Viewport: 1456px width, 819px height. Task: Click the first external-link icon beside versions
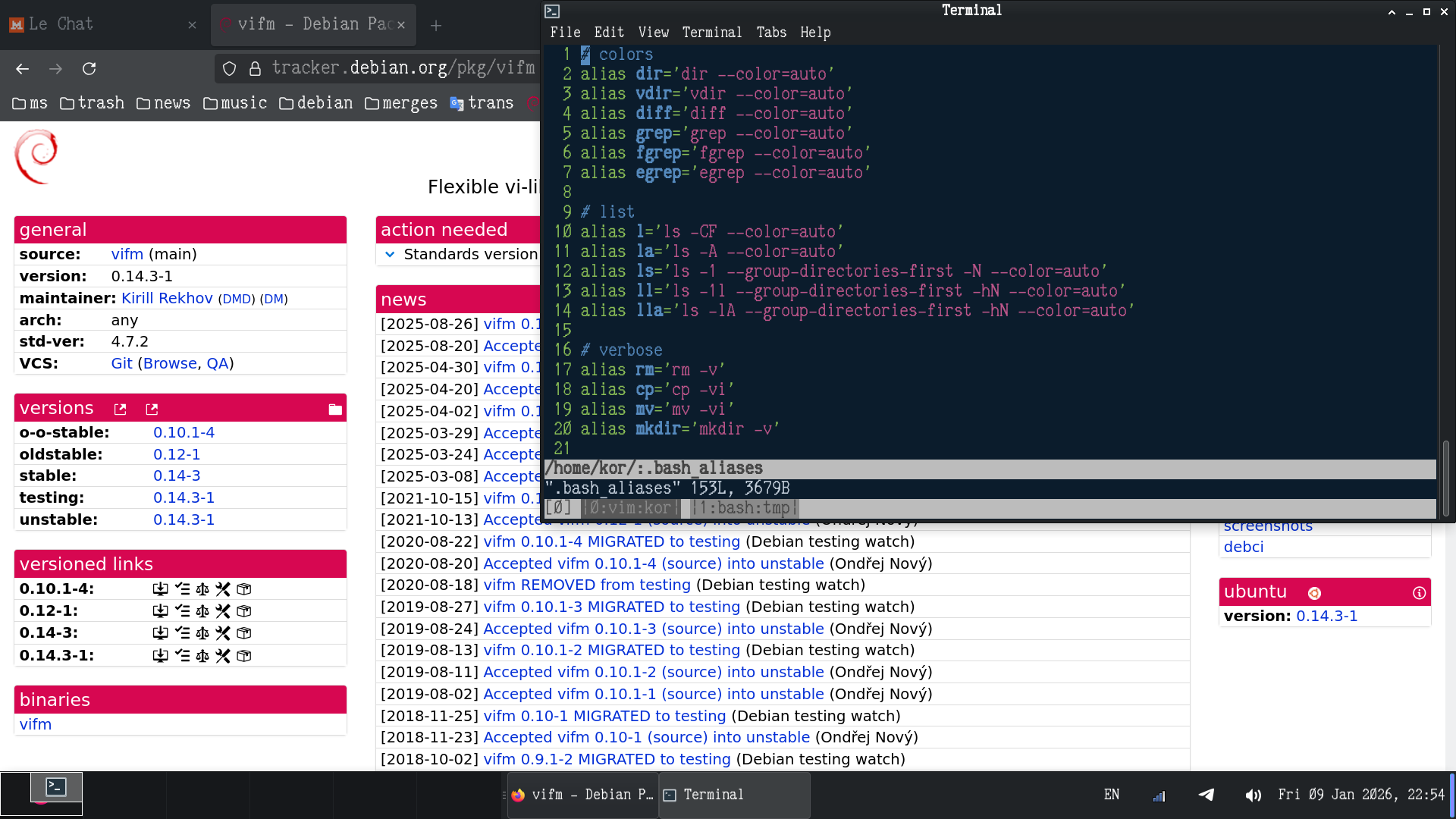pyautogui.click(x=120, y=409)
